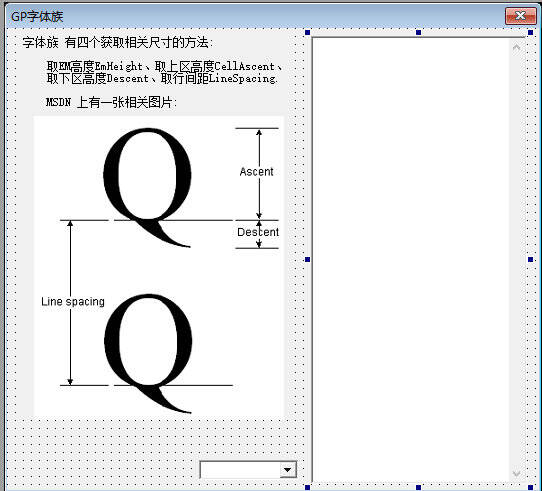
Task: Close the GP字体族 window
Action: pyautogui.click(x=521, y=16)
